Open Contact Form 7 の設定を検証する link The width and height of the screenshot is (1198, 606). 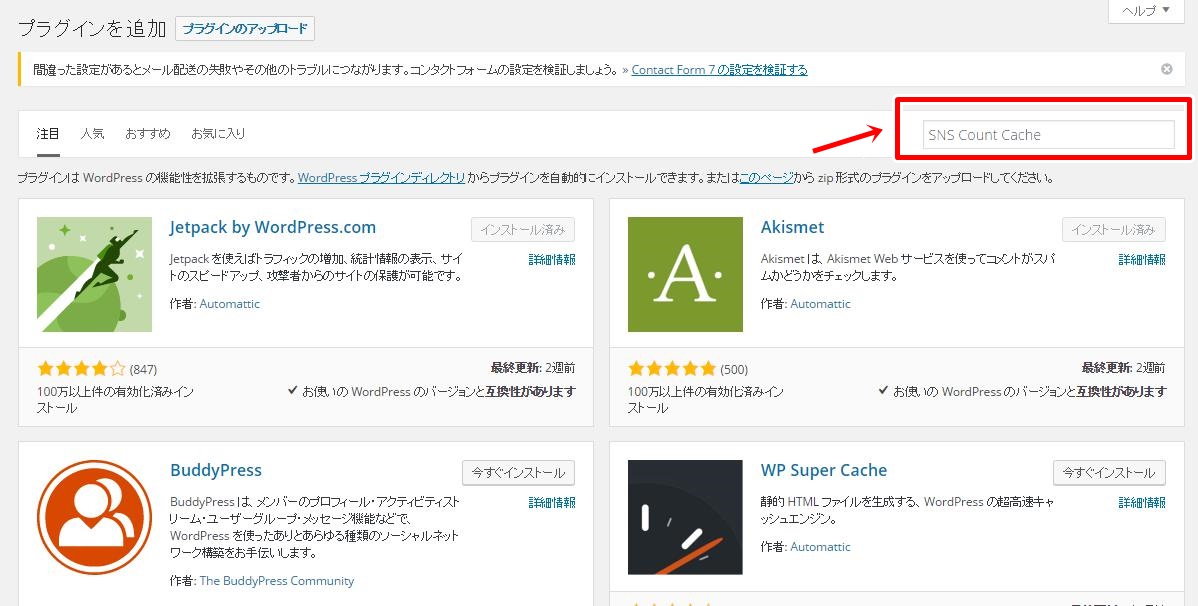(x=720, y=70)
